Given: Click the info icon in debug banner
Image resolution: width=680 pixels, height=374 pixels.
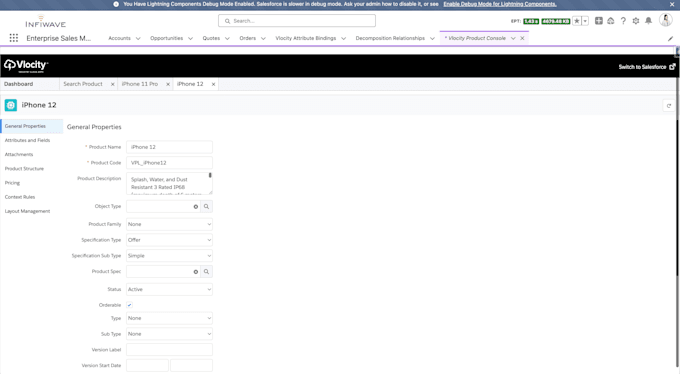Looking at the screenshot, I should click(x=116, y=4).
